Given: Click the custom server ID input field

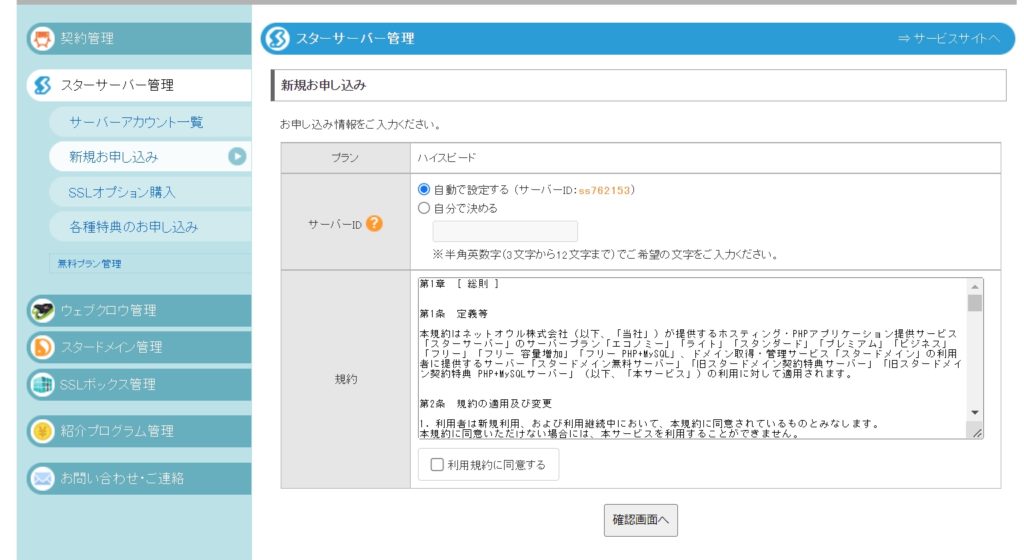Looking at the screenshot, I should pos(505,231).
